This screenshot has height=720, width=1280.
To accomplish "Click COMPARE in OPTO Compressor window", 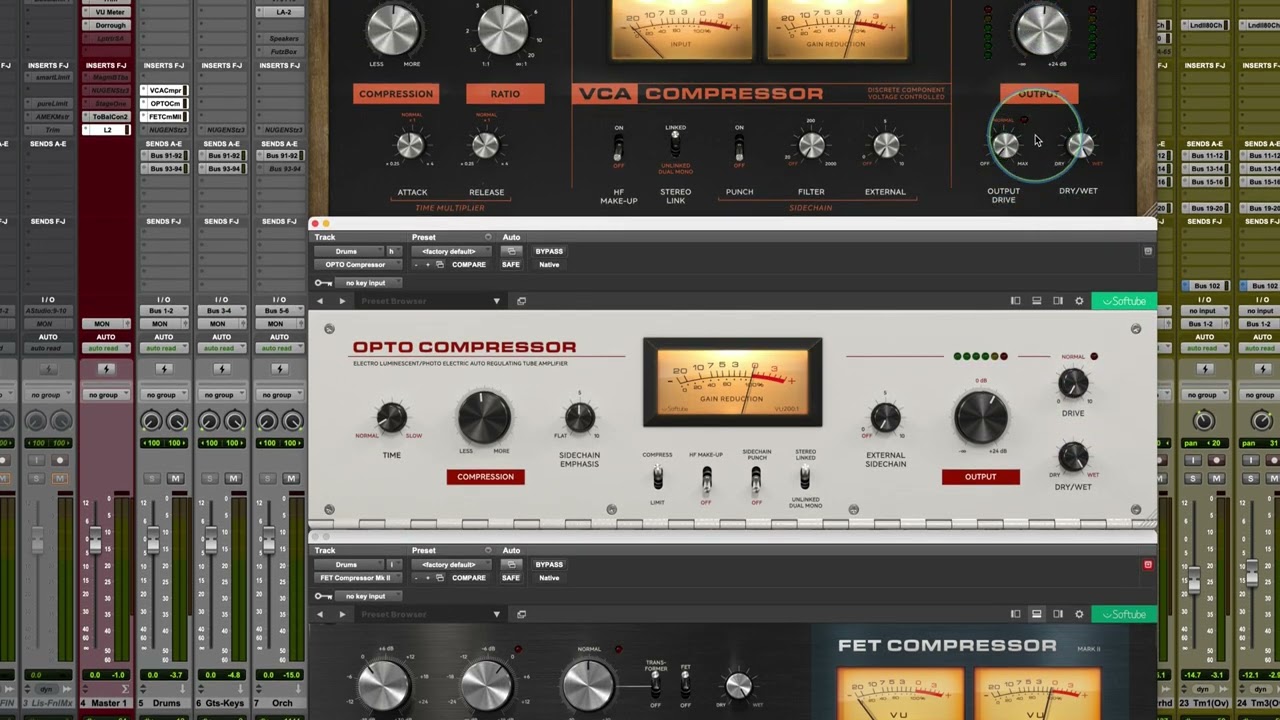I will [x=468, y=265].
